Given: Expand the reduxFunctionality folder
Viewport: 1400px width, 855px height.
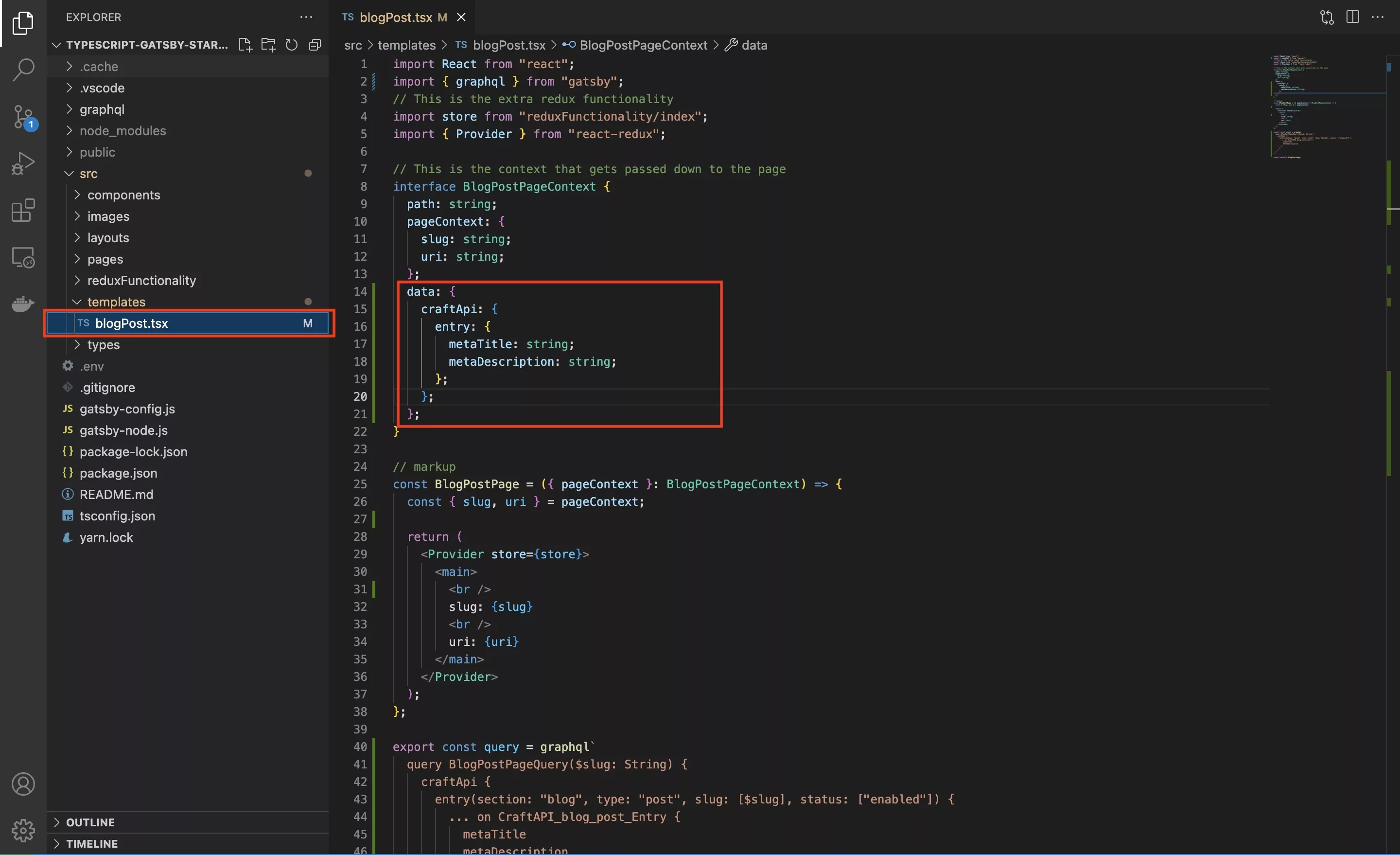Looking at the screenshot, I should click(188, 281).
